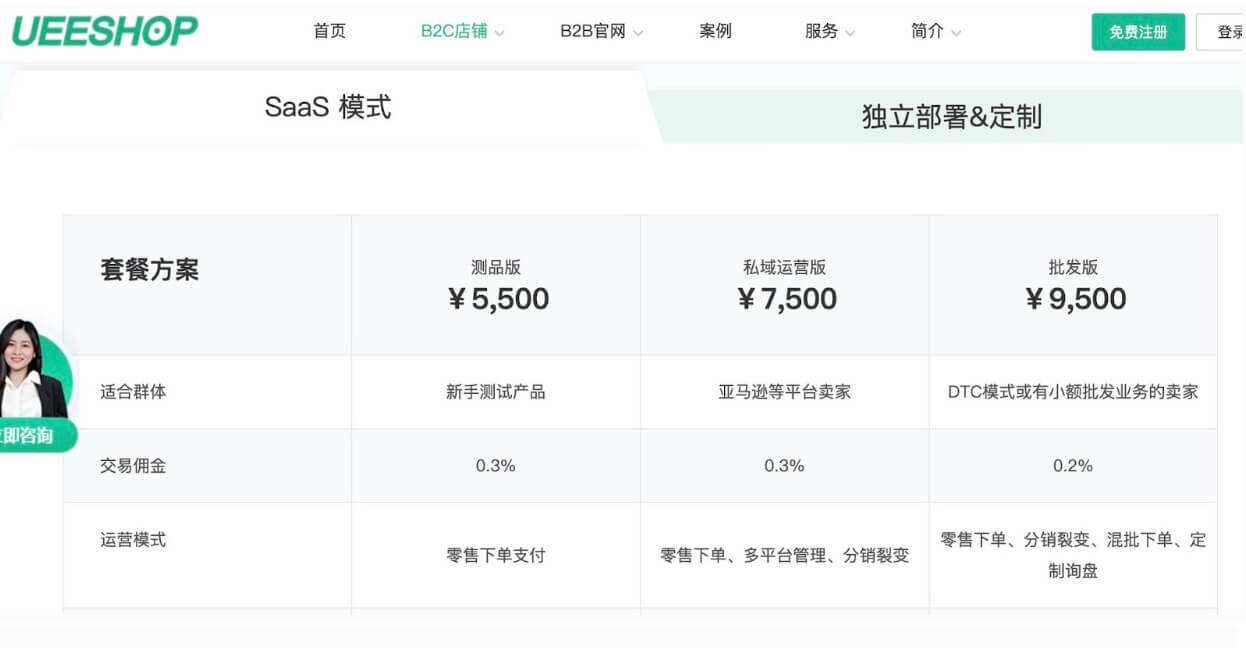Click the 立即咨询 consultation button

pyautogui.click(x=30, y=436)
